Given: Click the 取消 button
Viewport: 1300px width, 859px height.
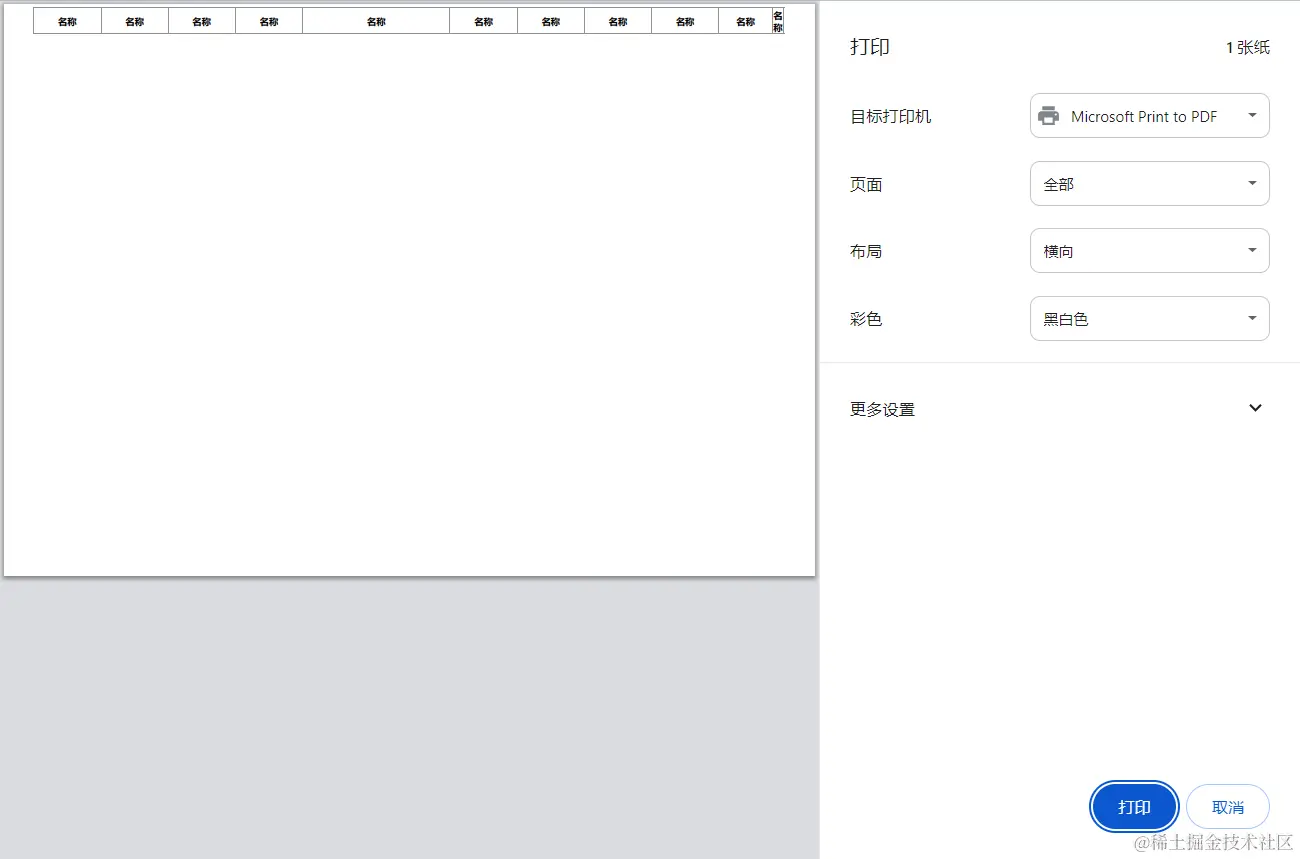Looking at the screenshot, I should pyautogui.click(x=1228, y=807).
